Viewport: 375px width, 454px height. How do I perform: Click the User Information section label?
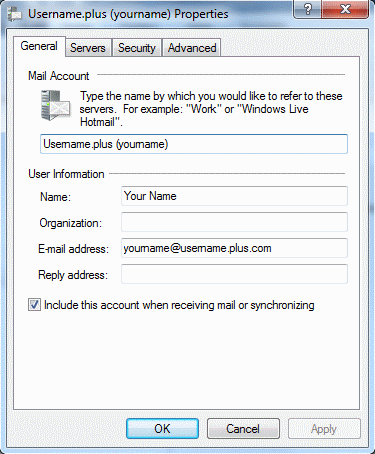click(x=66, y=174)
